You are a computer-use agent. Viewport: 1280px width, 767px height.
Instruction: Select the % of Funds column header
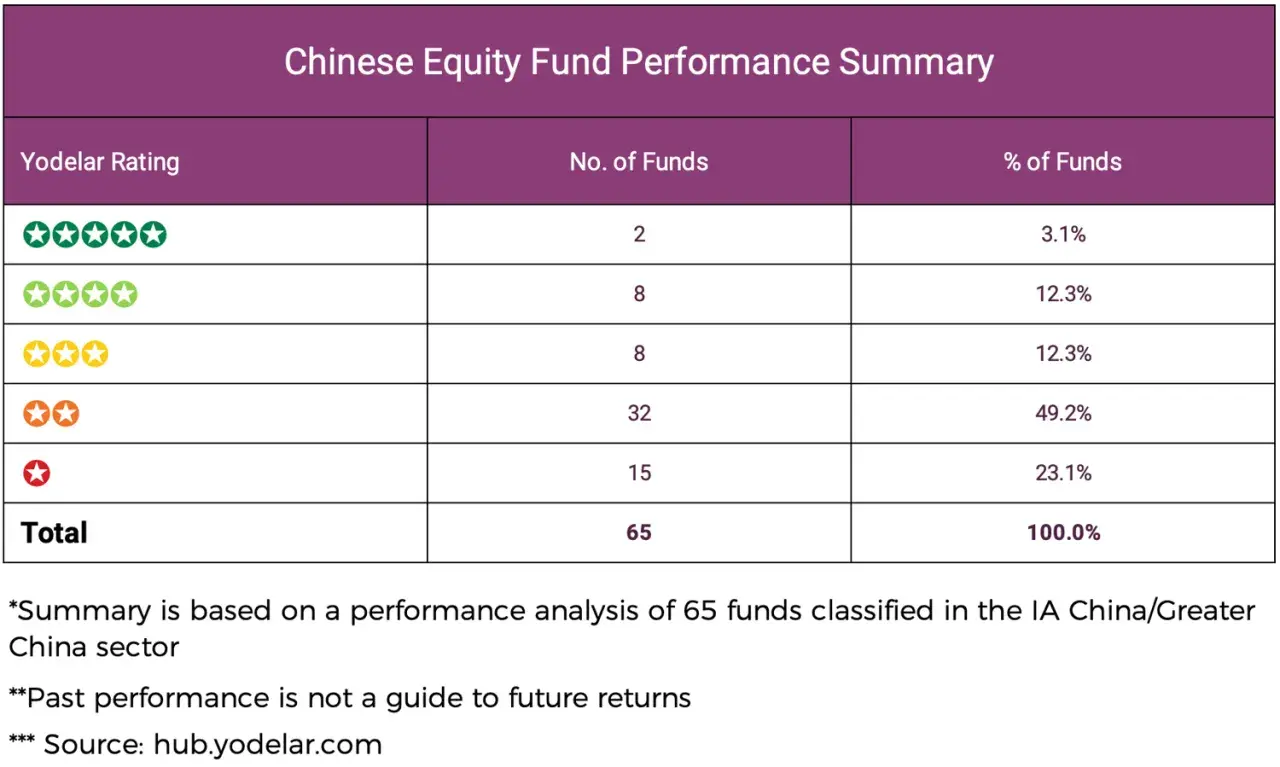tap(1063, 162)
